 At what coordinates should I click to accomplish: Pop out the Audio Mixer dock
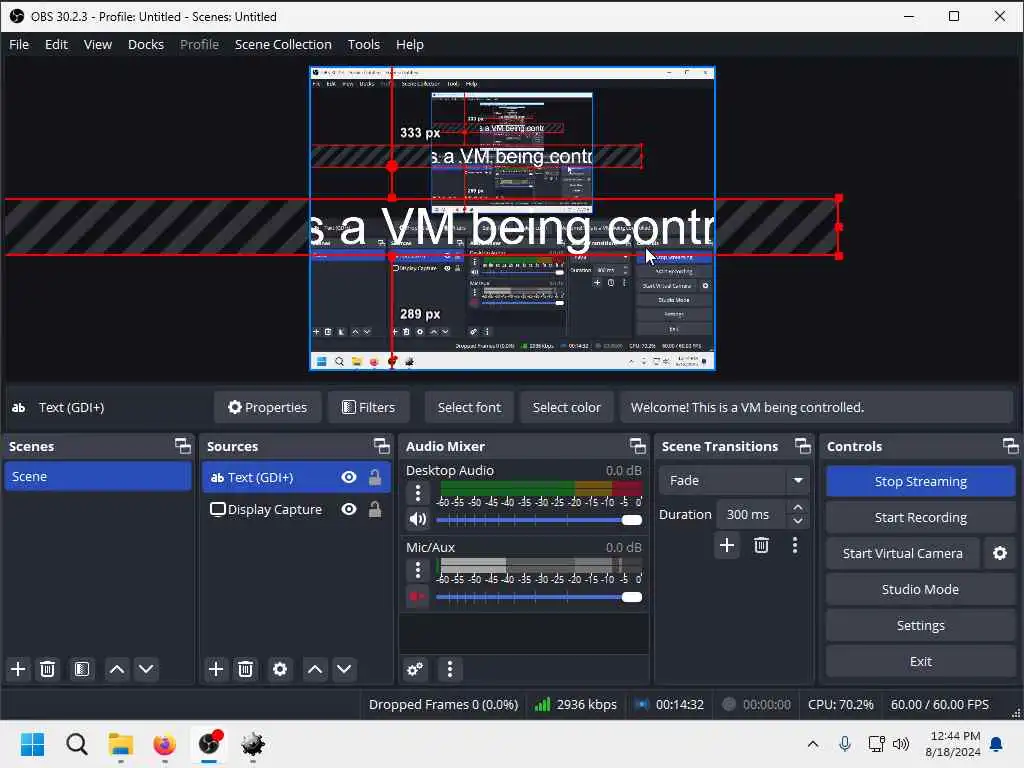point(637,446)
